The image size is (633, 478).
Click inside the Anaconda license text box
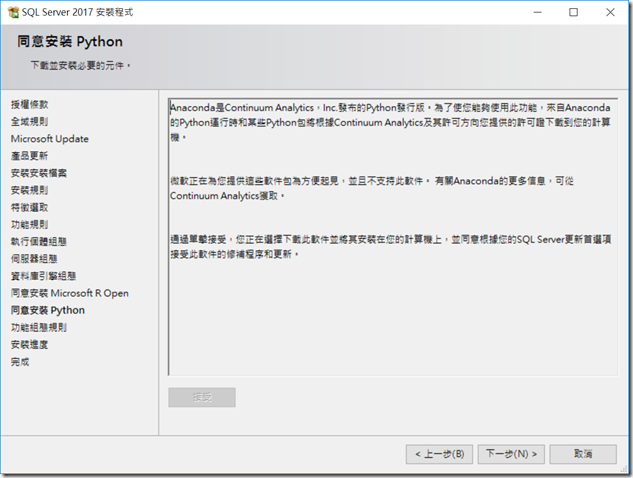coord(393,237)
